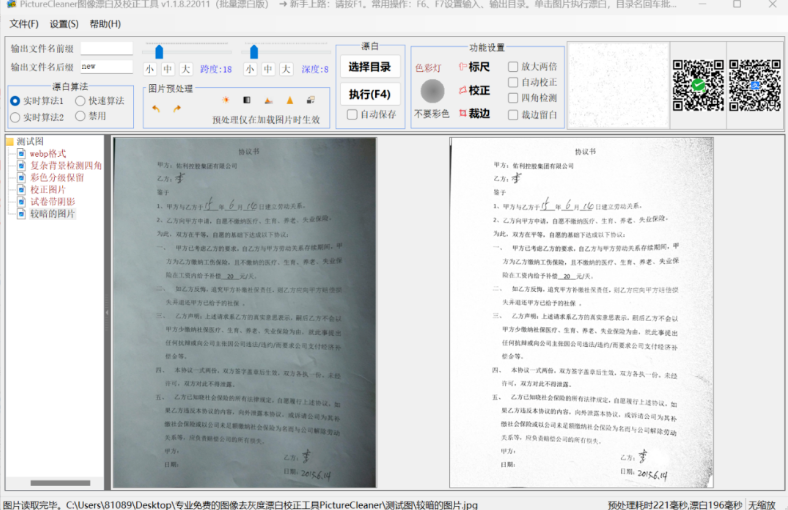Click the 无缩放 status bar entry

(x=762, y=505)
